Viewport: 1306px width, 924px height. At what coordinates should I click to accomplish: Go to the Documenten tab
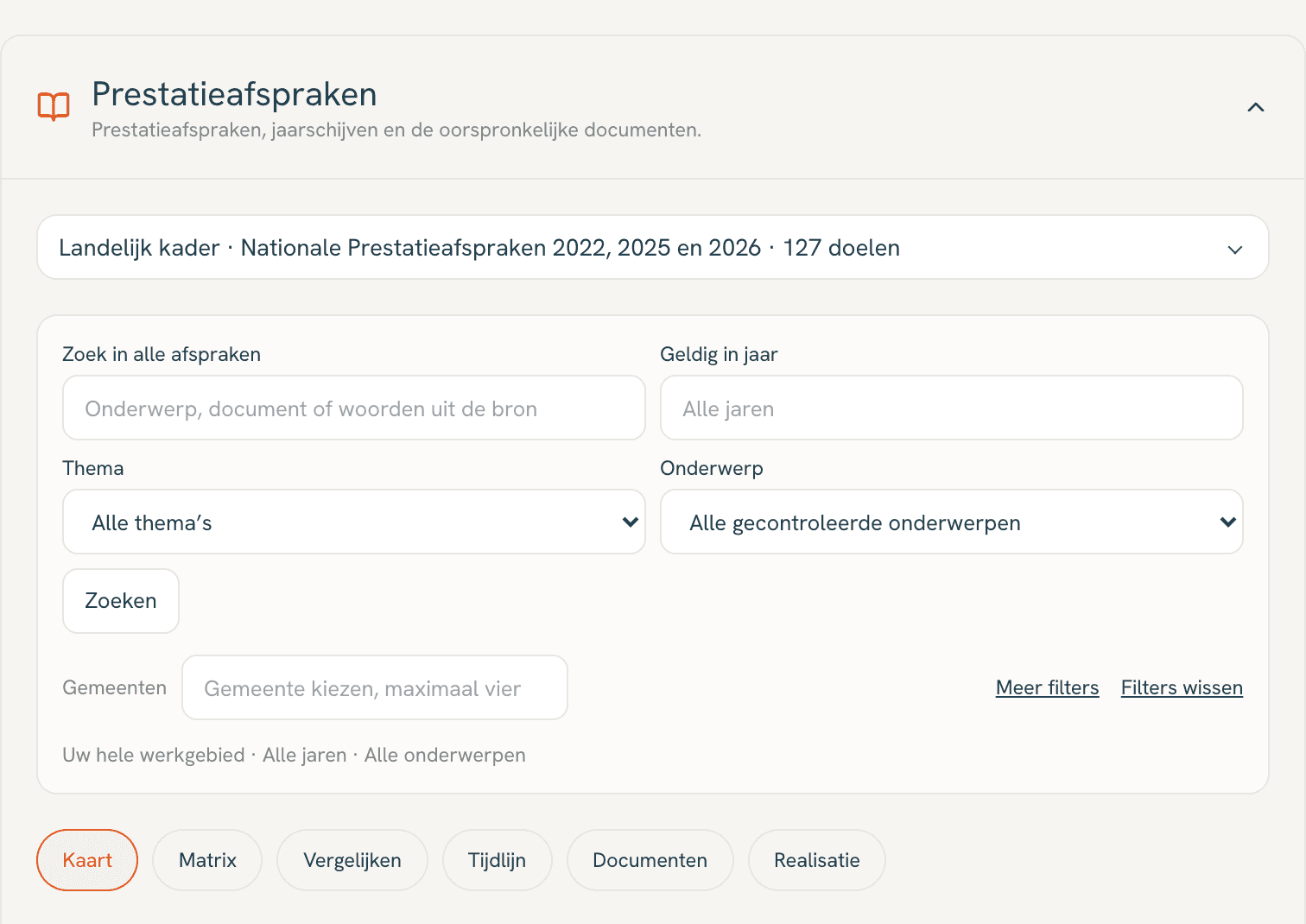click(650, 860)
